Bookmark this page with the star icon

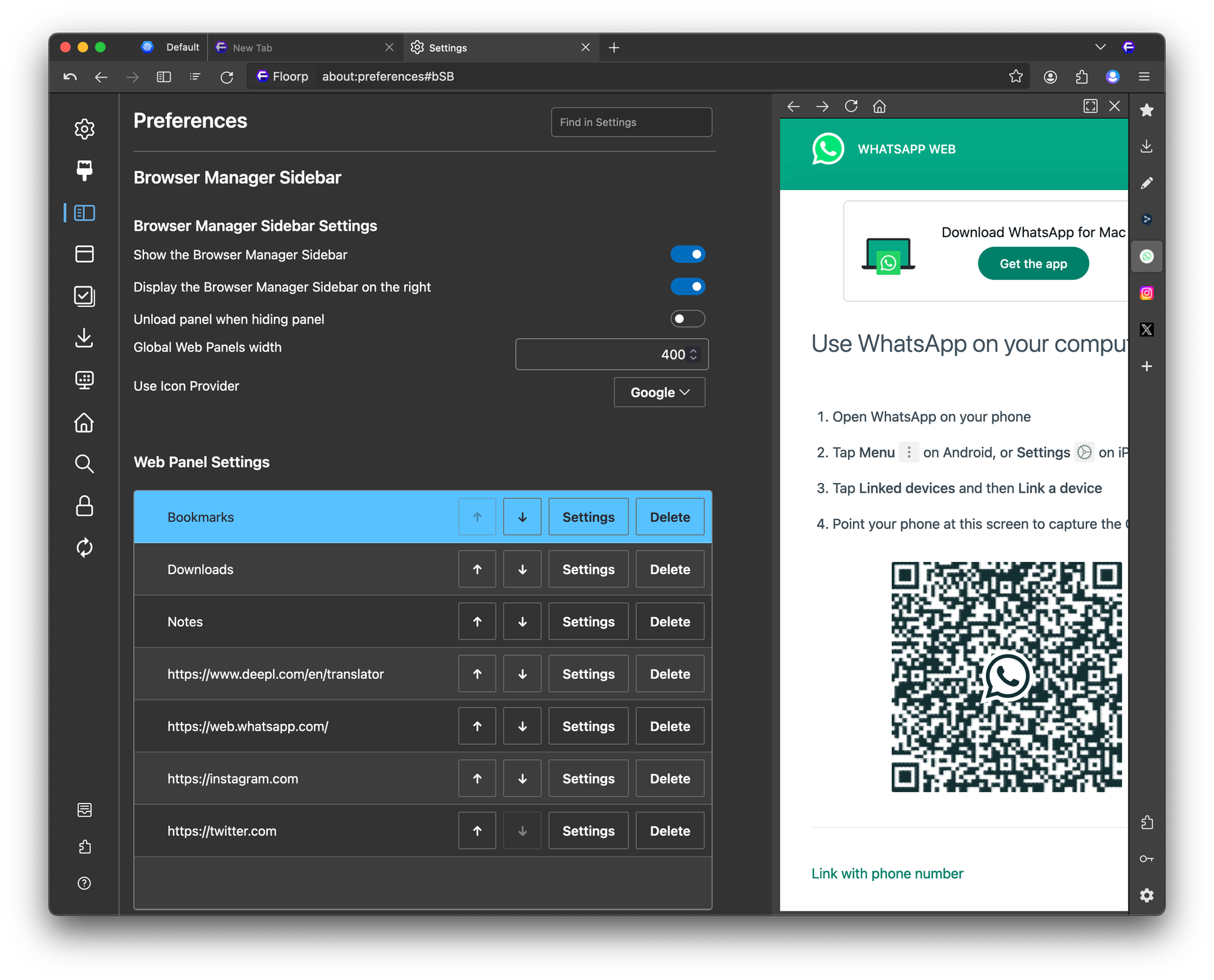pyautogui.click(x=1016, y=76)
